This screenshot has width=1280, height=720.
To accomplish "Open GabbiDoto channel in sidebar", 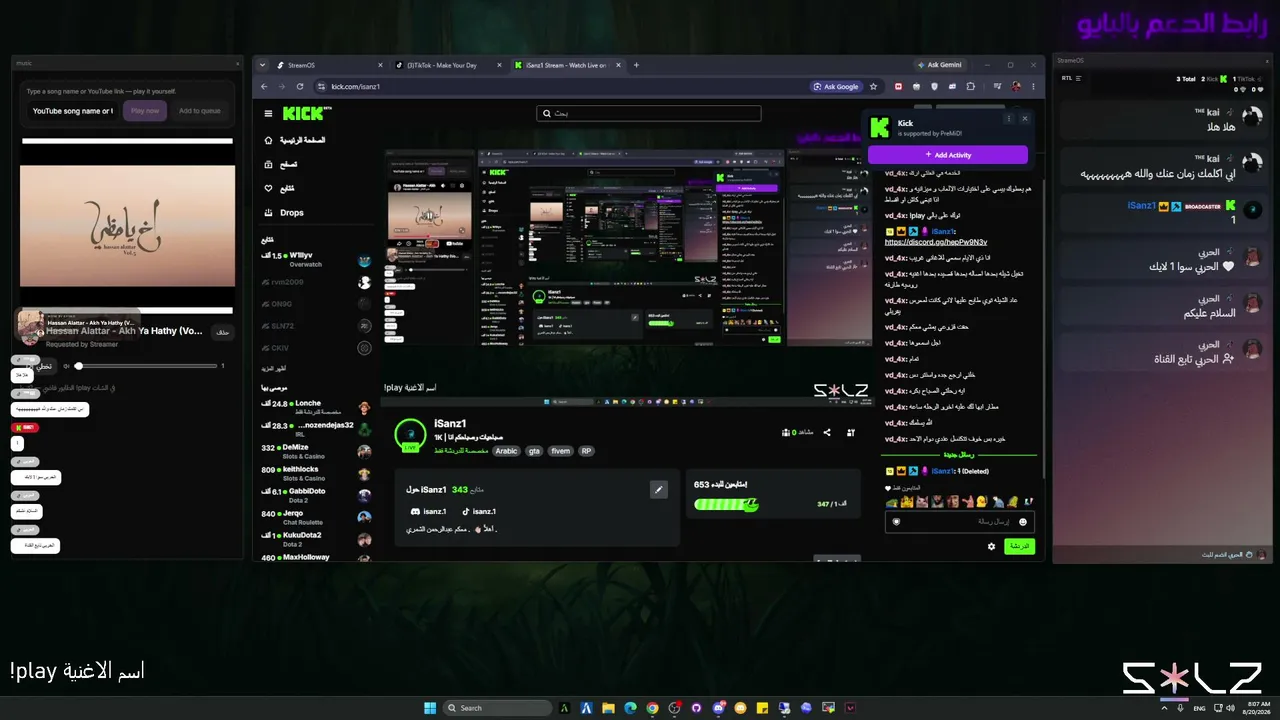I will click(x=316, y=495).
